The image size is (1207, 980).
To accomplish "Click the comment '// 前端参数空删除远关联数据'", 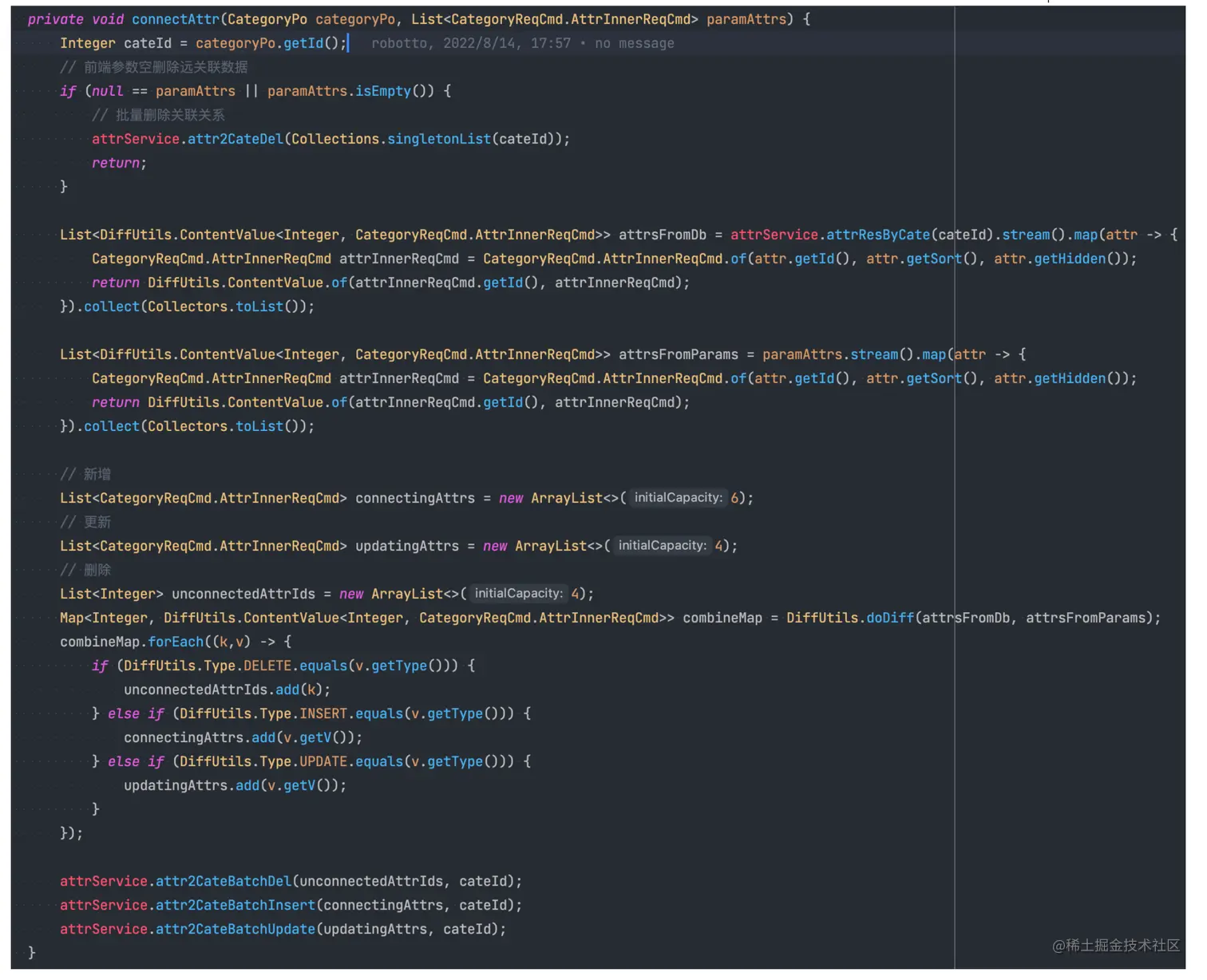I will click(154, 67).
